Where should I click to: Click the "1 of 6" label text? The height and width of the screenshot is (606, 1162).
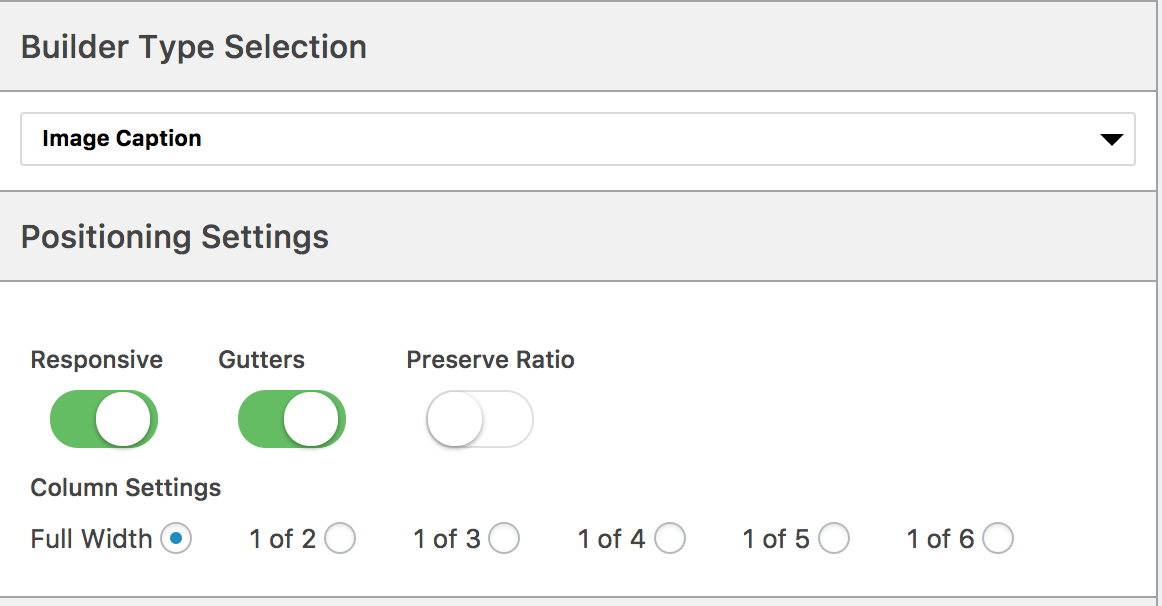(x=940, y=539)
